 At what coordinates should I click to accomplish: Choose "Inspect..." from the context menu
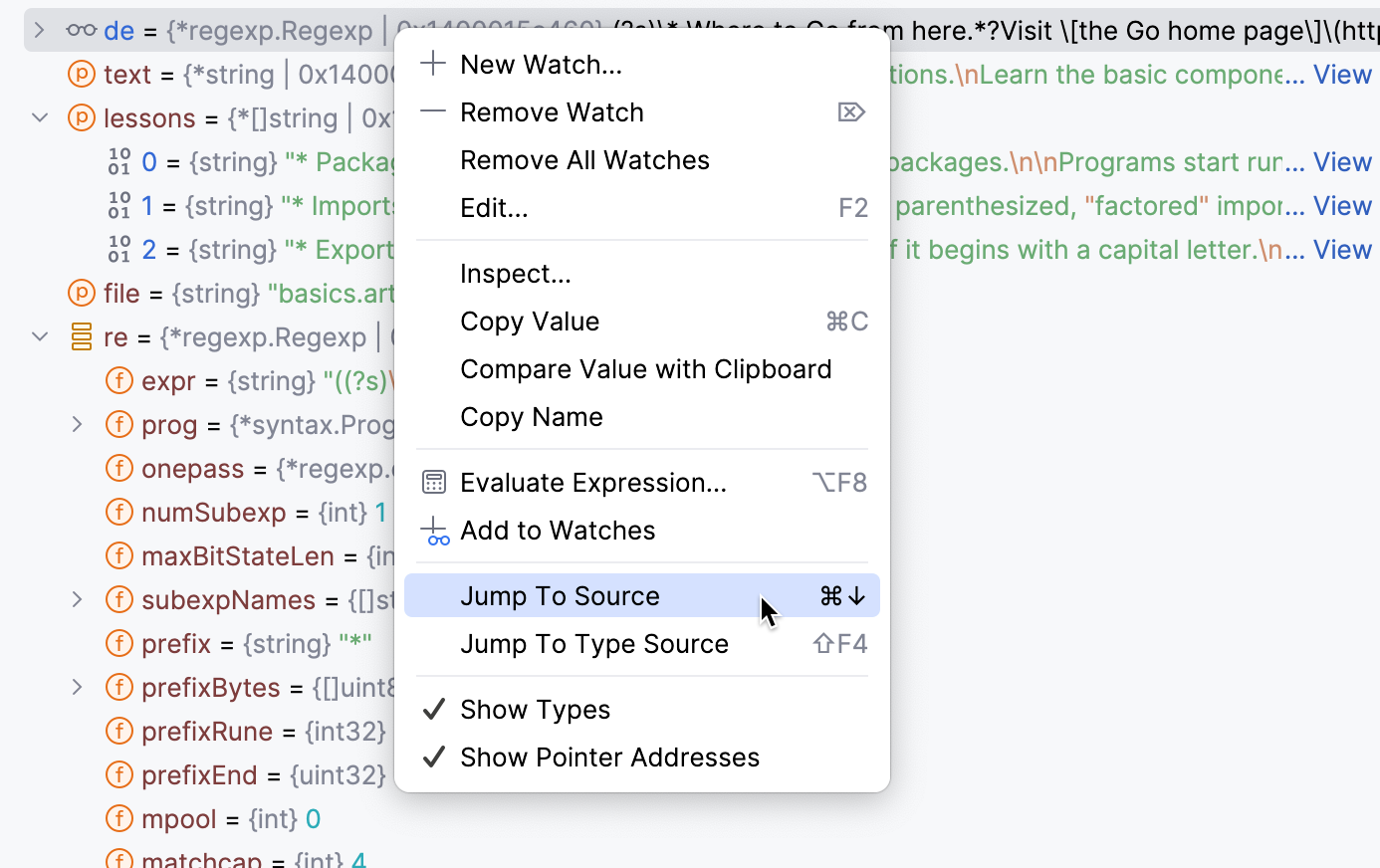(515, 273)
